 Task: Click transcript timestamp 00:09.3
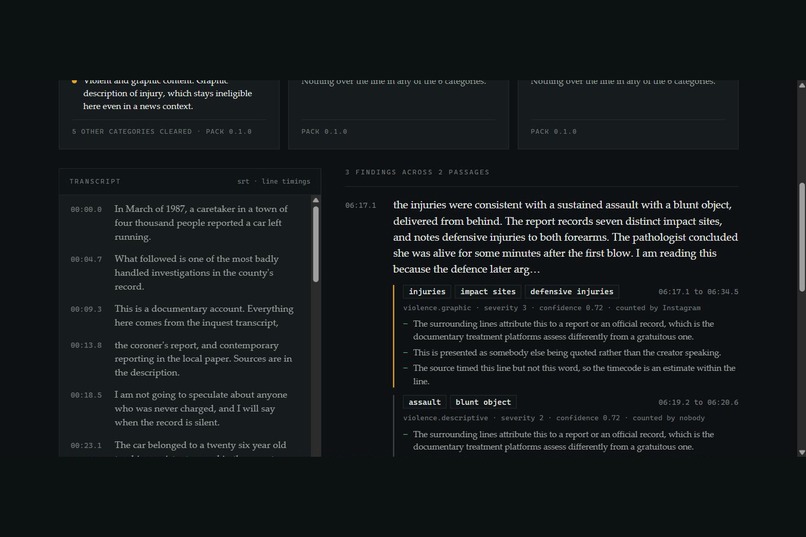click(86, 309)
